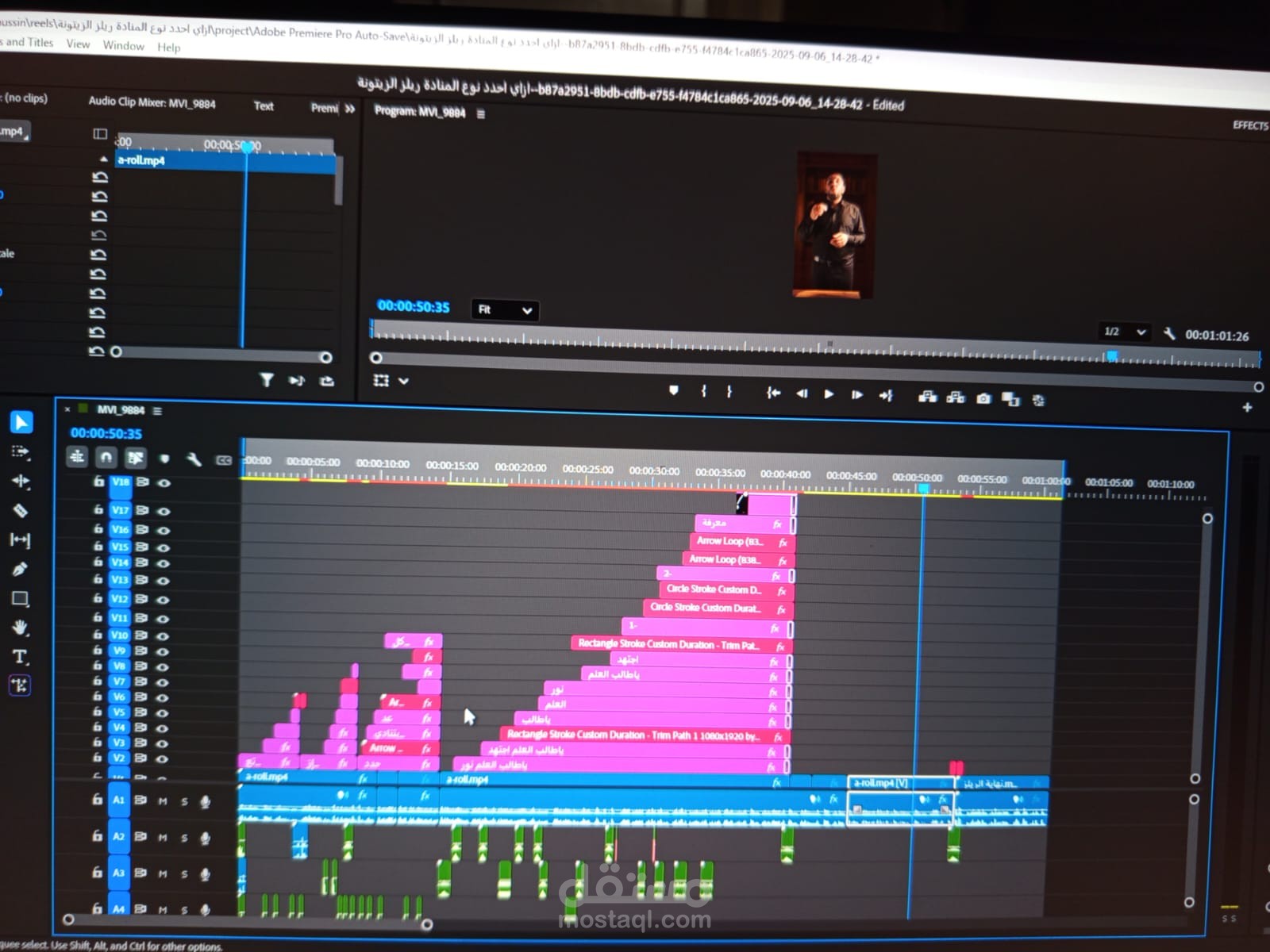Solo audio track A1

[184, 802]
